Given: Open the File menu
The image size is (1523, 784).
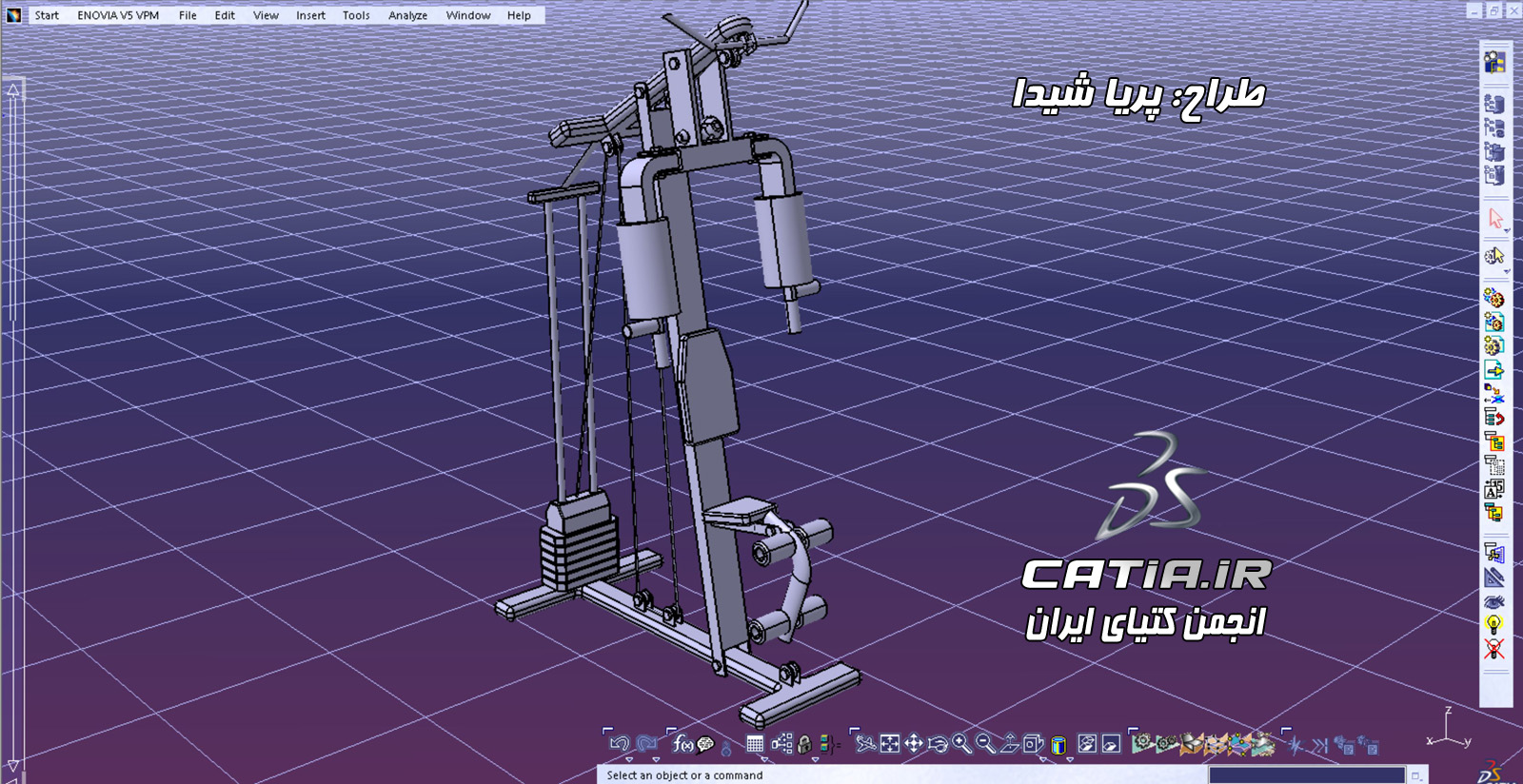Looking at the screenshot, I should click(x=188, y=15).
